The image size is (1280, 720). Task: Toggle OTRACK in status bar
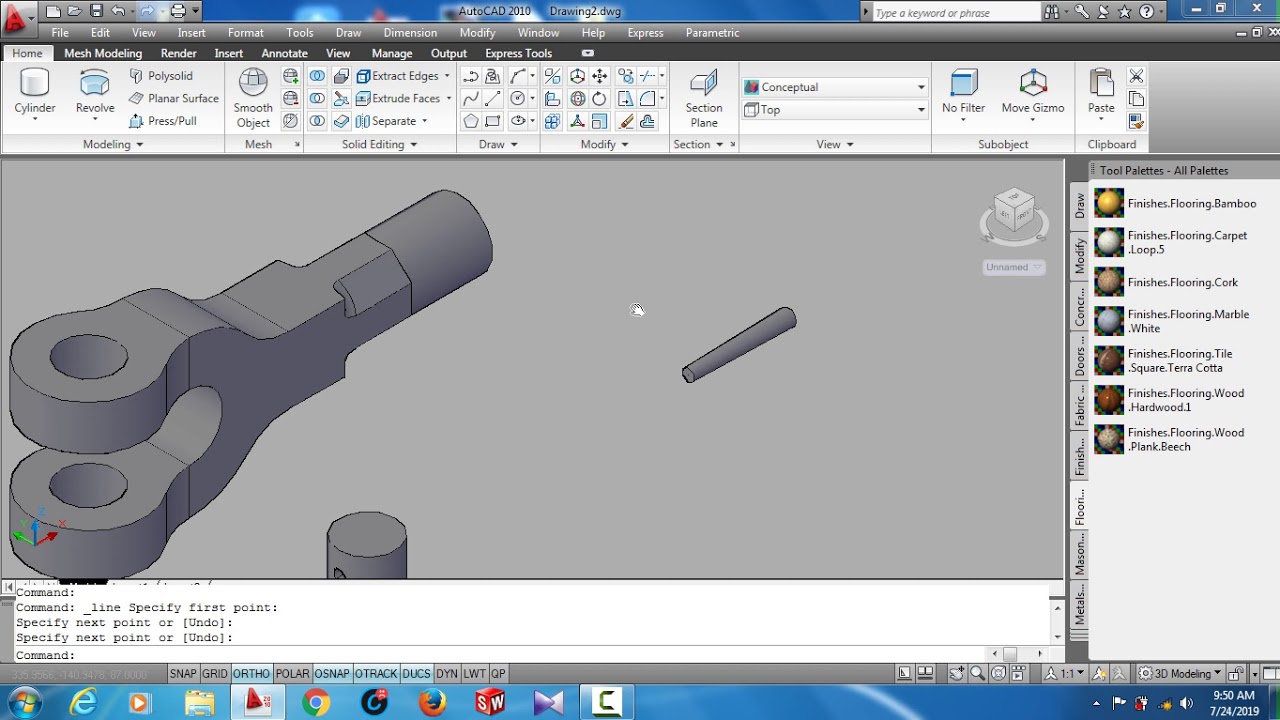click(x=376, y=674)
